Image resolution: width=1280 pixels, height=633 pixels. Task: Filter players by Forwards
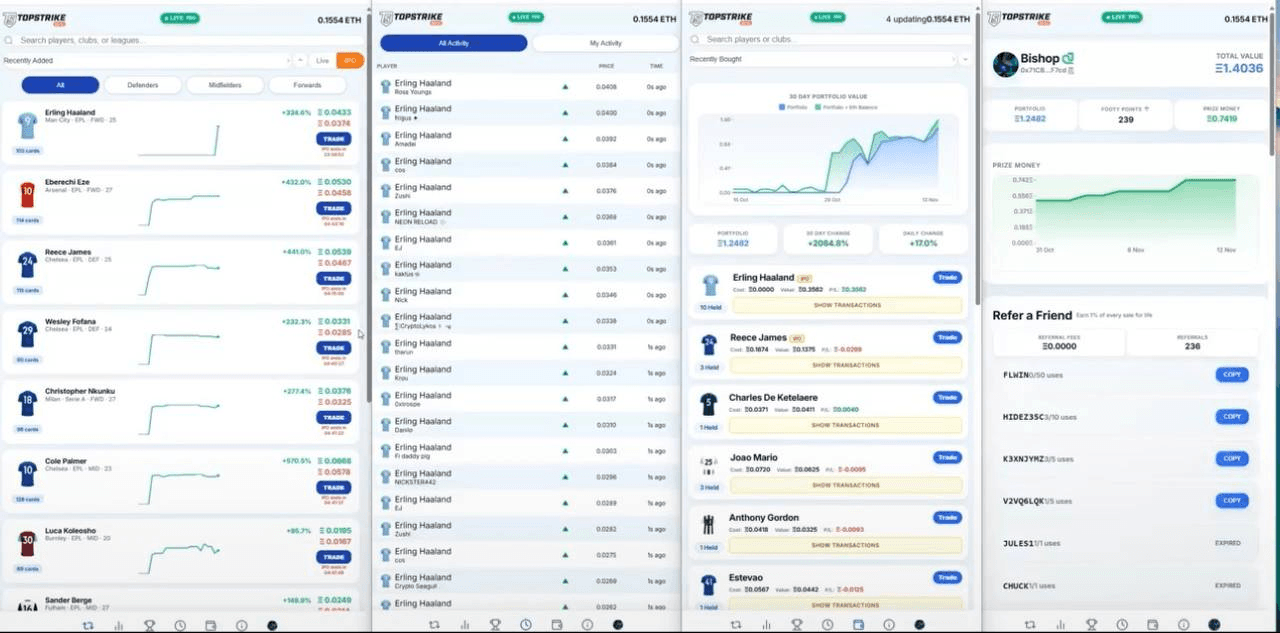(x=307, y=85)
